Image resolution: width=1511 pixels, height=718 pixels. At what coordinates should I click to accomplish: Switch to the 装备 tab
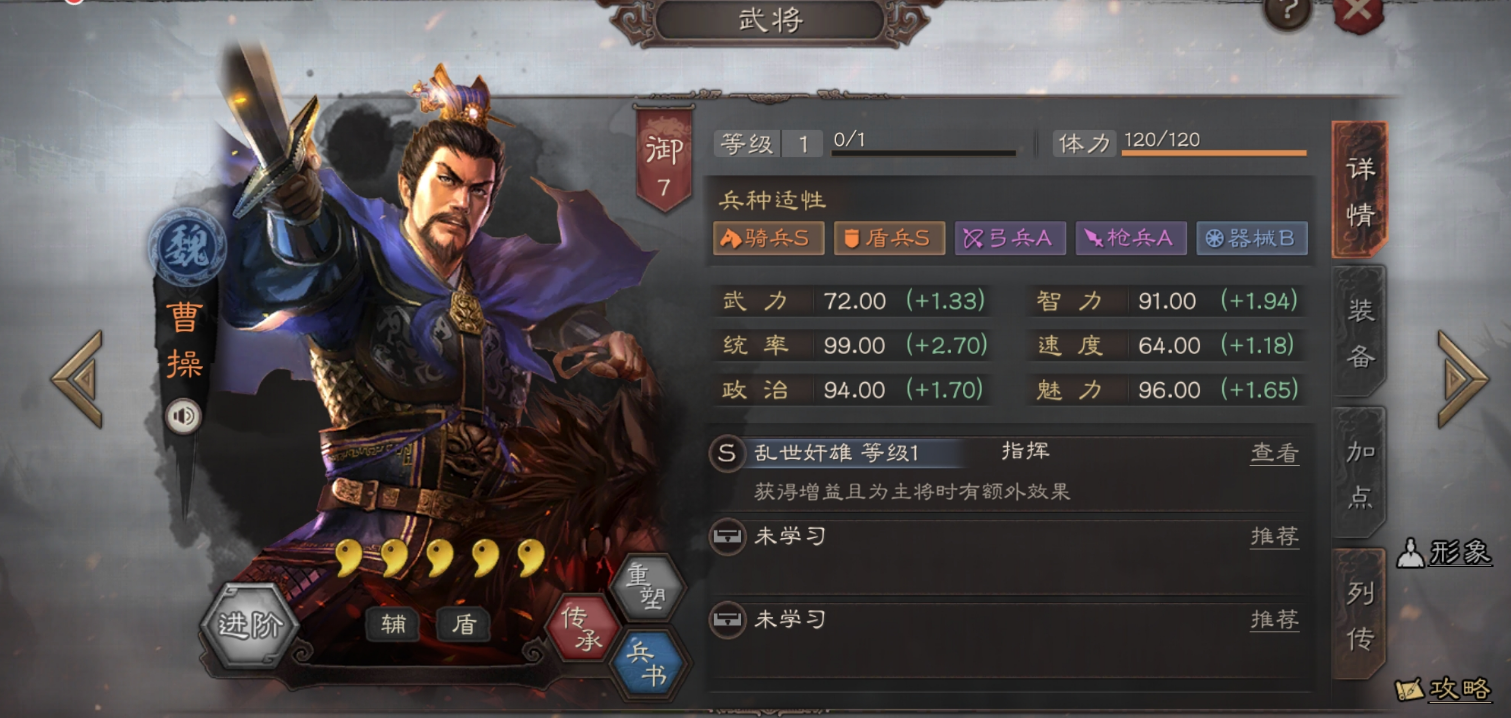coord(1360,332)
